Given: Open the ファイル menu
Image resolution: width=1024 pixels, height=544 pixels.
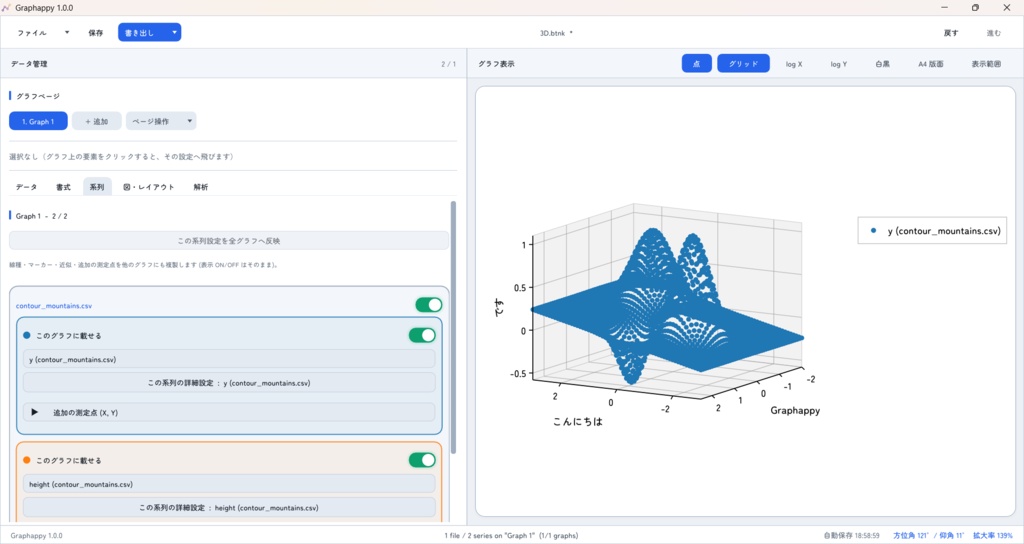Looking at the screenshot, I should tap(32, 33).
